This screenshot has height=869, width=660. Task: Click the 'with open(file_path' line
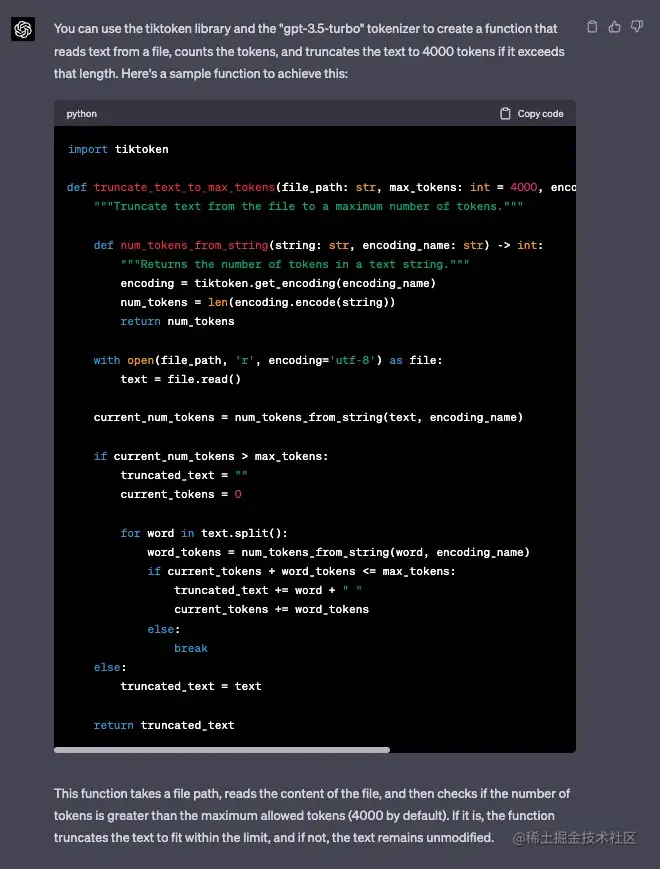[x=268, y=360]
